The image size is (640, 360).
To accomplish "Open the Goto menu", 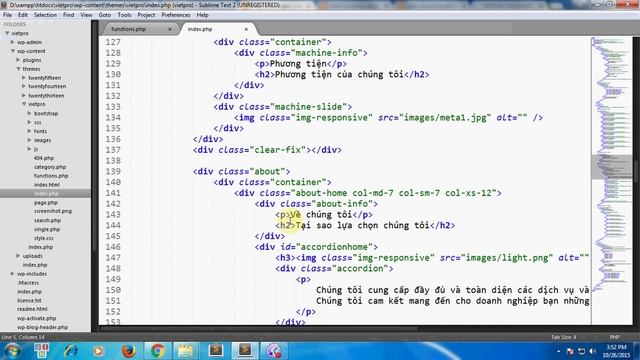I will pos(104,15).
